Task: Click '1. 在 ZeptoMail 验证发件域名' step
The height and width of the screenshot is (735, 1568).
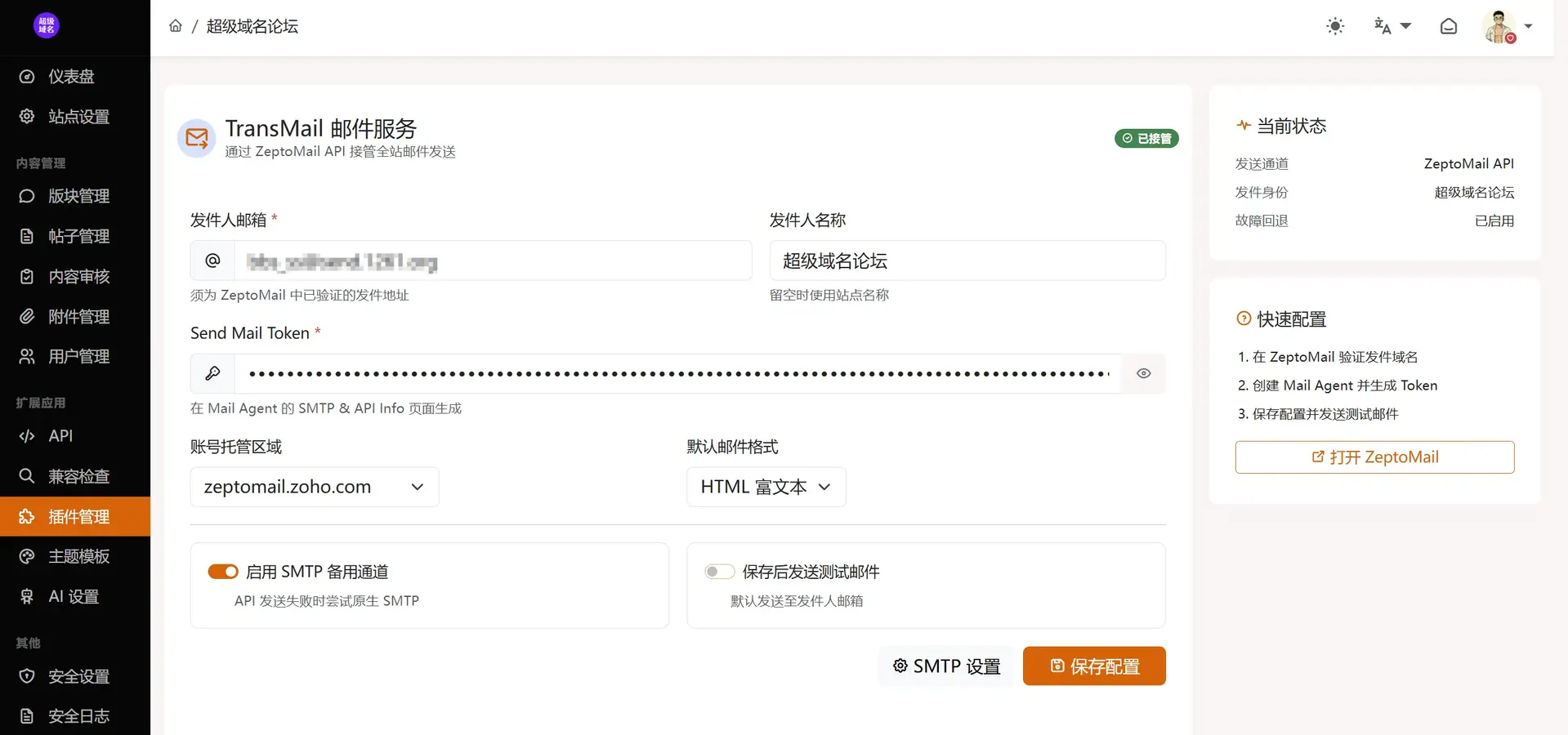Action: point(1328,357)
